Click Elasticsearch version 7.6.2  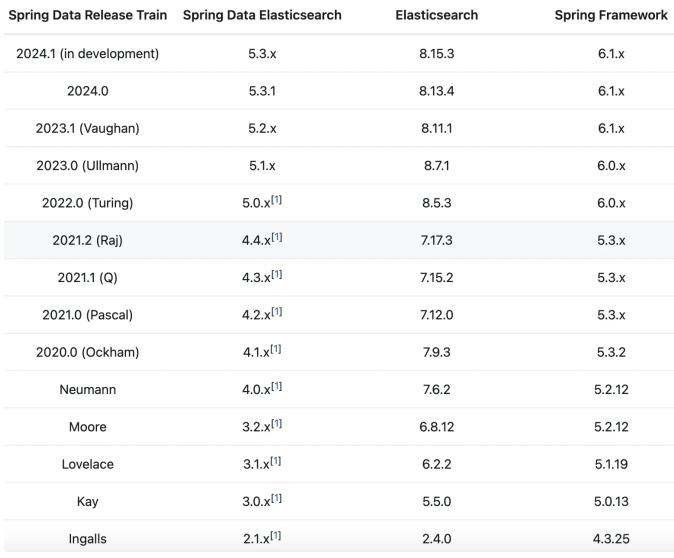(x=437, y=389)
